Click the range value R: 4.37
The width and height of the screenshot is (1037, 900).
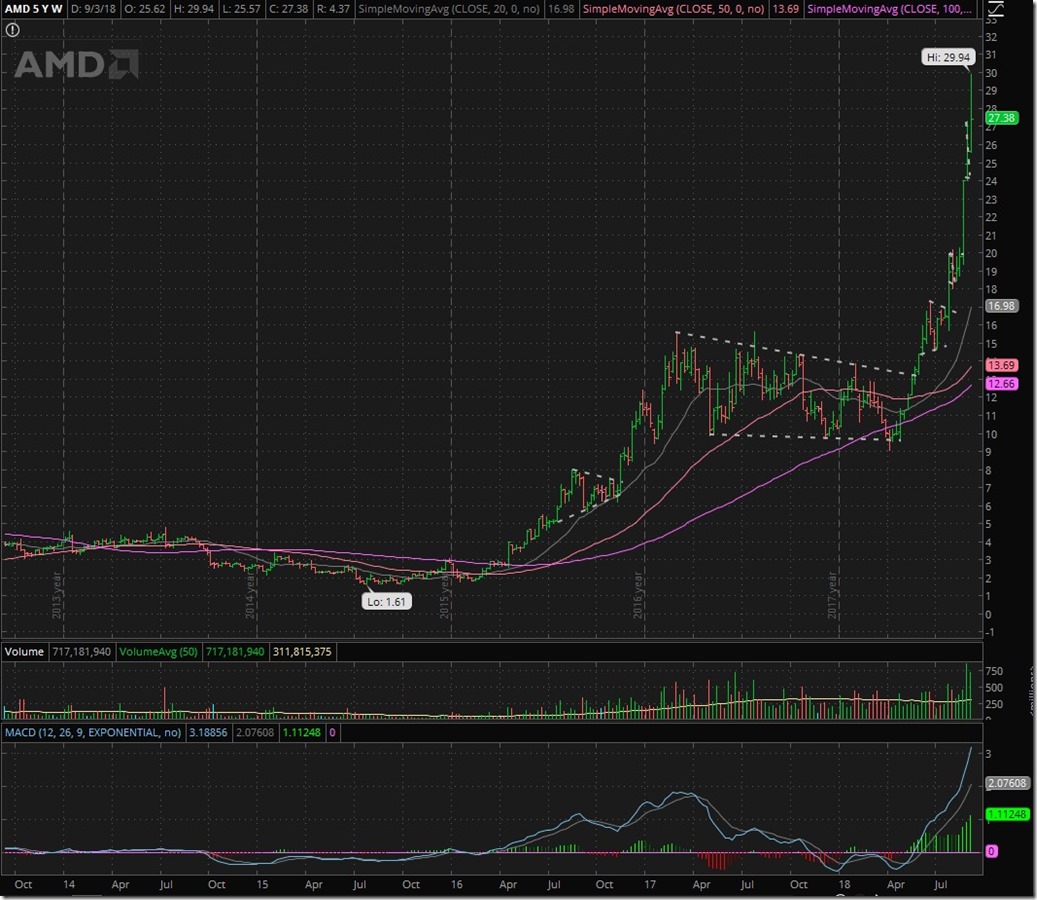[333, 9]
